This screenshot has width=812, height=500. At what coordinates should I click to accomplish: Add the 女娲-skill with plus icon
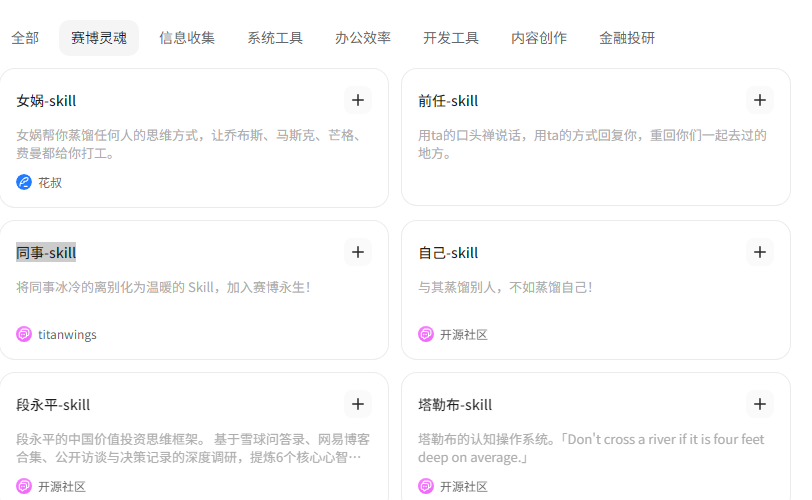[358, 100]
